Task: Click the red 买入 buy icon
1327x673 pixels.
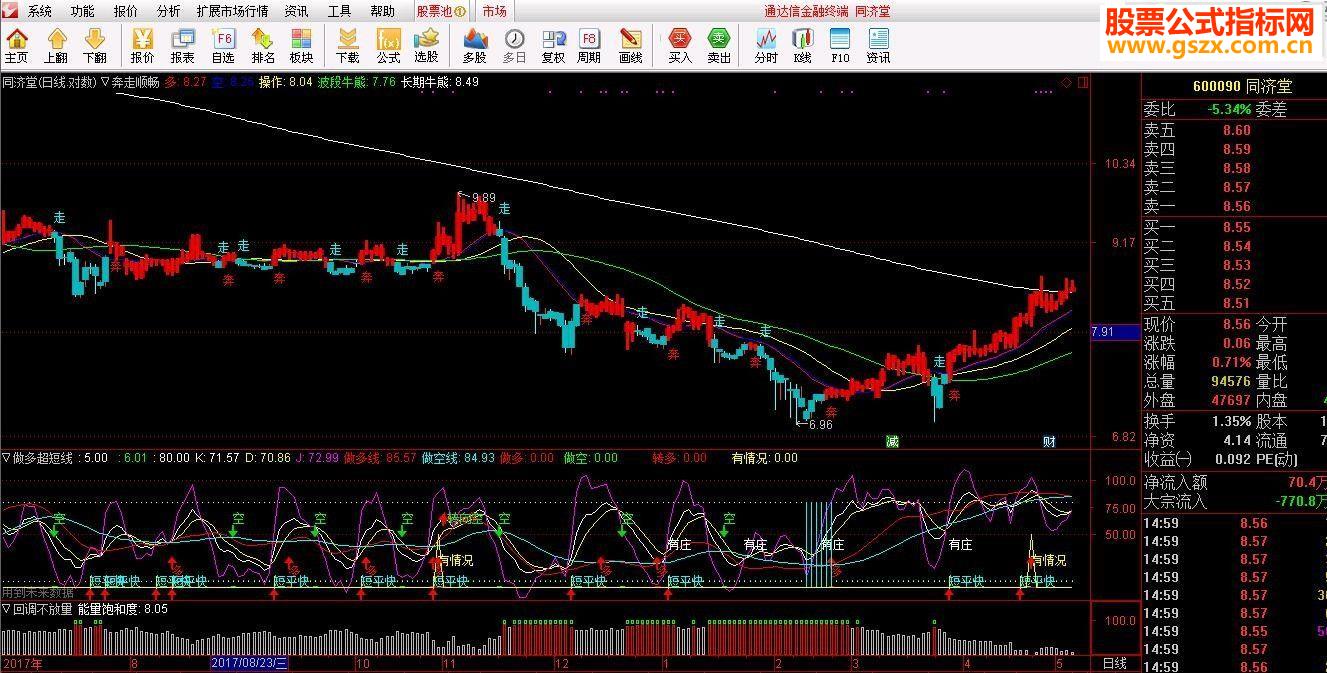Action: pyautogui.click(x=680, y=46)
